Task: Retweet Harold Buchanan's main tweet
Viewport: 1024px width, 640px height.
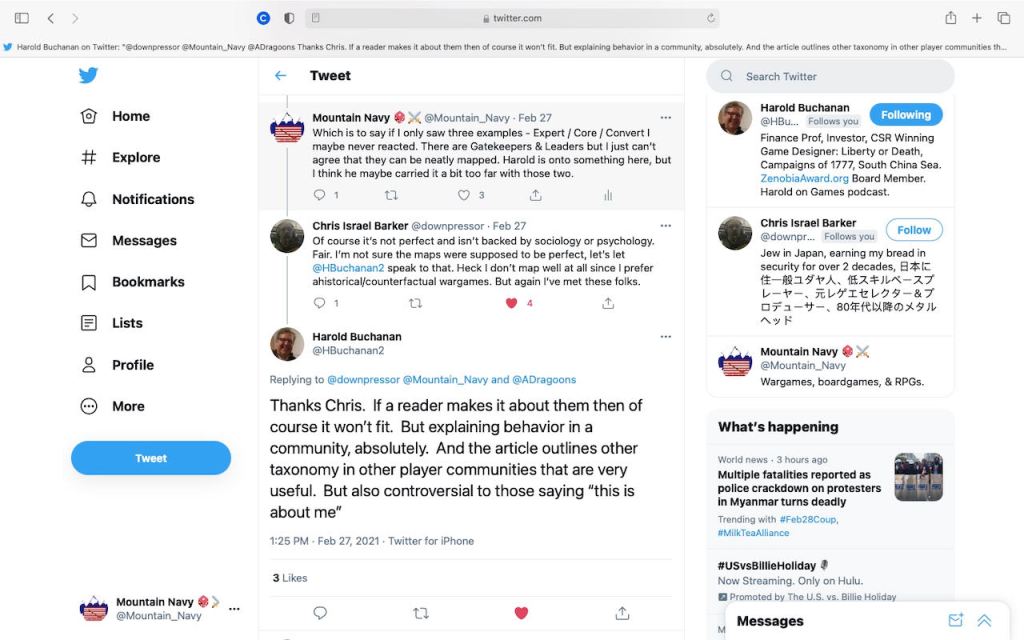Action: (421, 613)
